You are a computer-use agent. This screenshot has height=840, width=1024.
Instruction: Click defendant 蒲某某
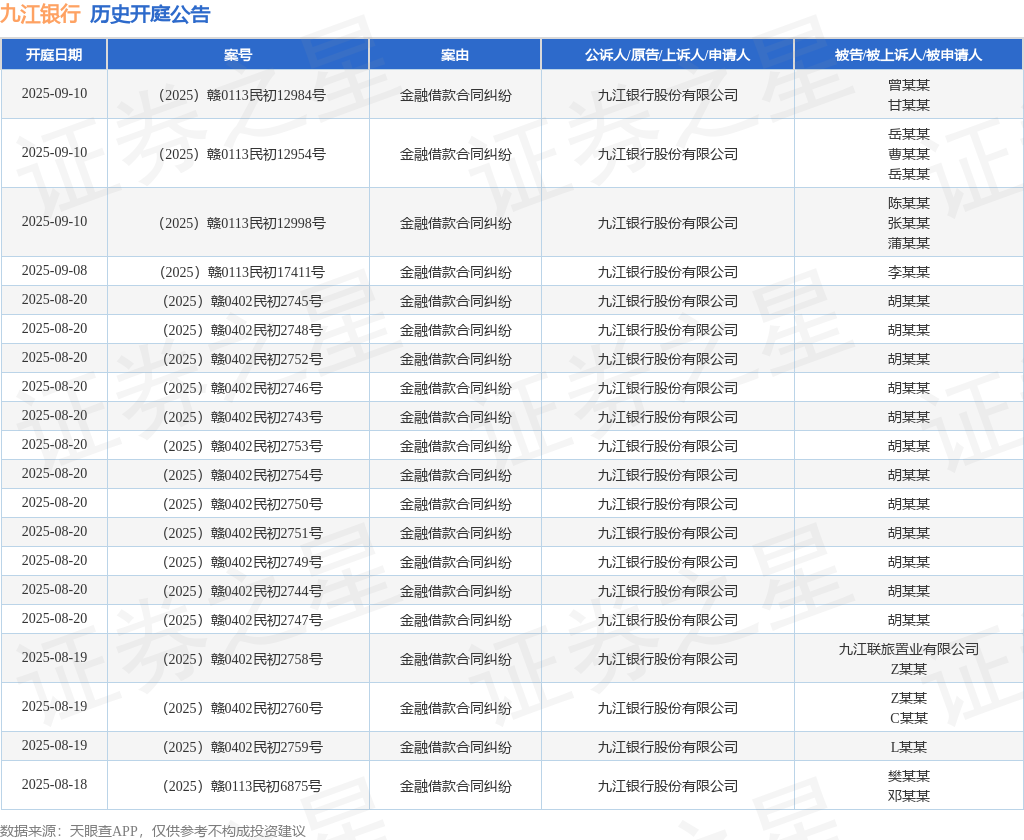click(x=908, y=243)
